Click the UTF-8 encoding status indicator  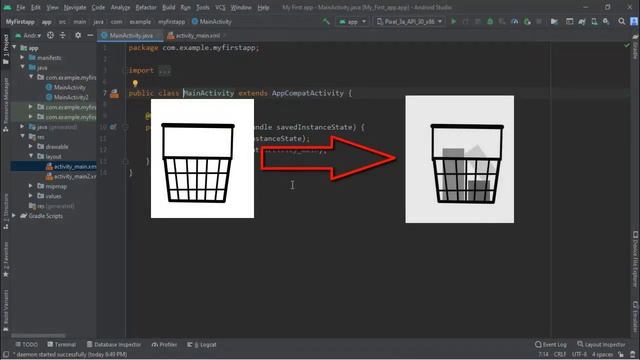(579, 354)
